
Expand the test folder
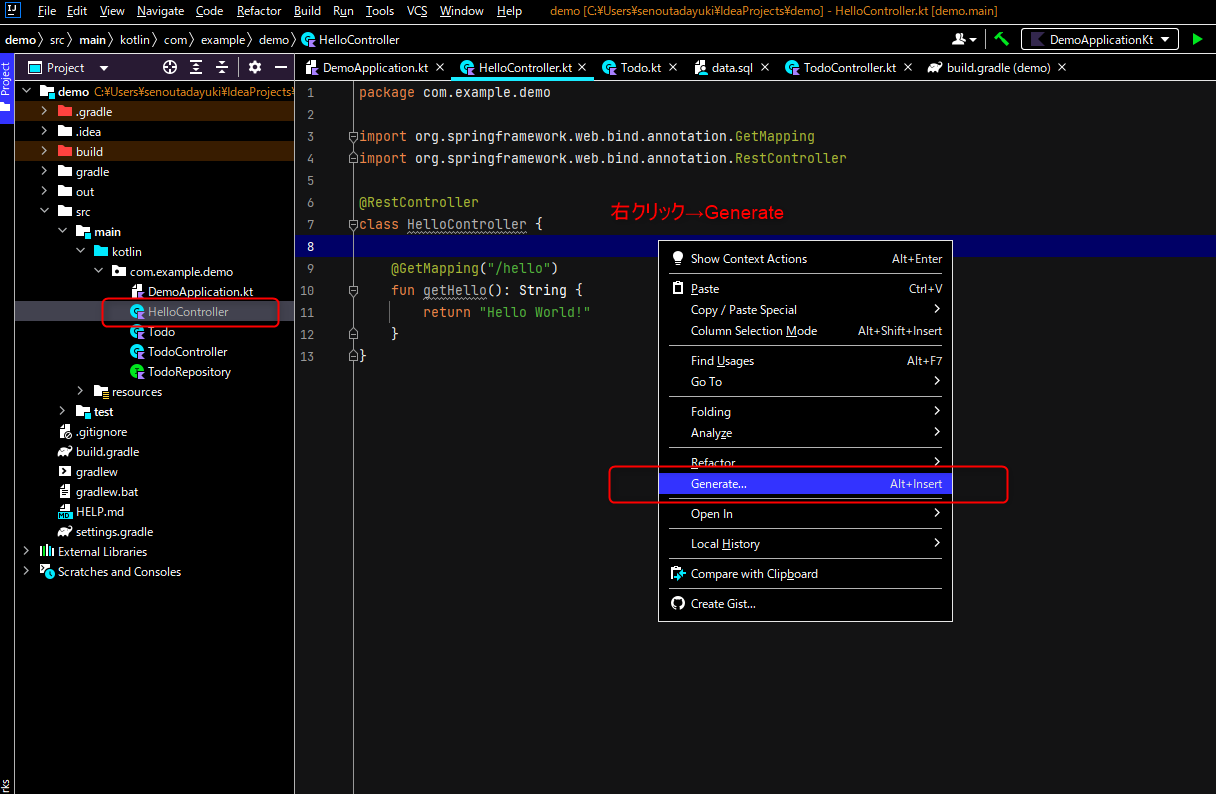coord(62,412)
